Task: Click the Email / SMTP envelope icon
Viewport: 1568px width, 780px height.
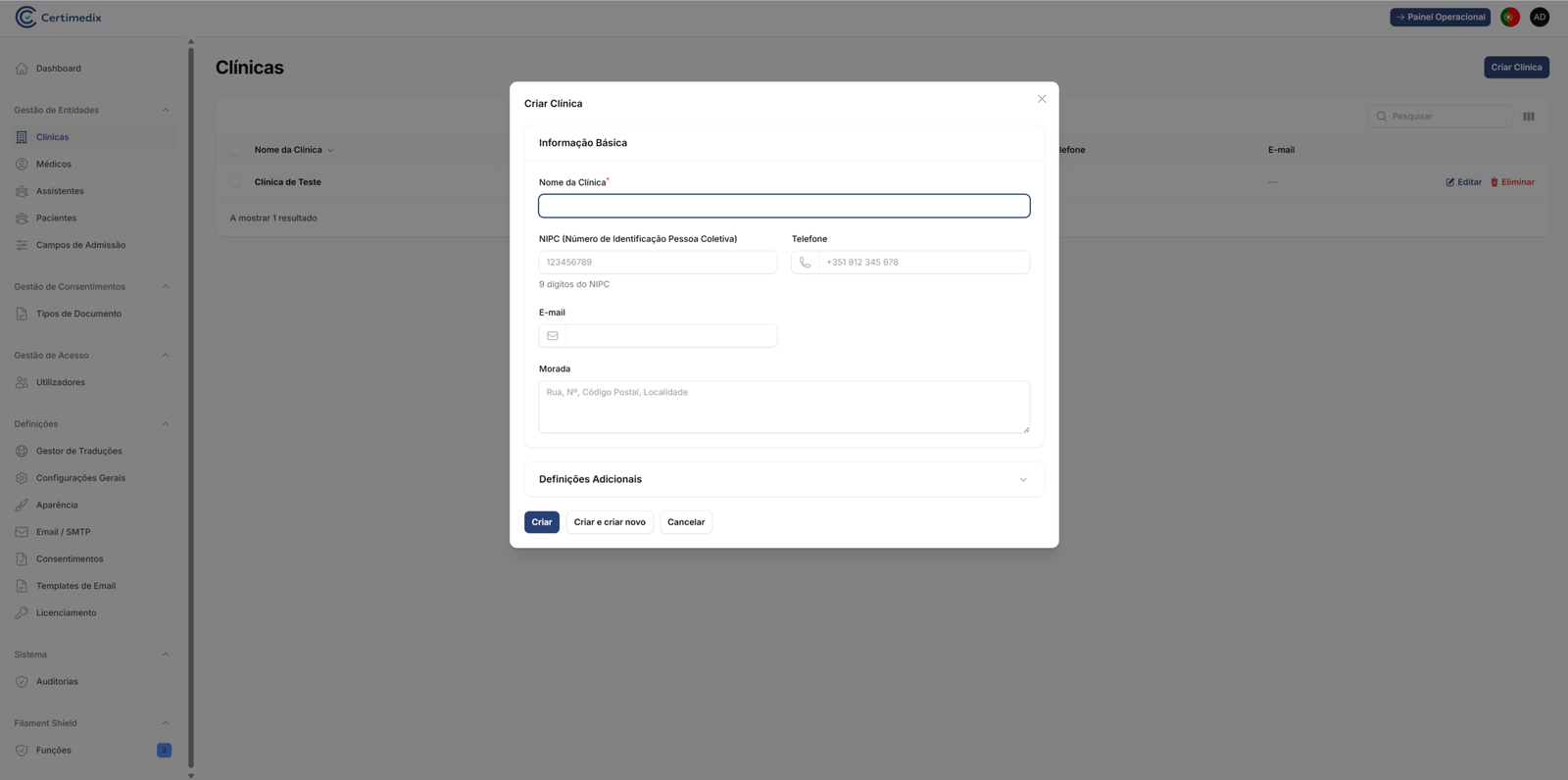Action: click(22, 532)
